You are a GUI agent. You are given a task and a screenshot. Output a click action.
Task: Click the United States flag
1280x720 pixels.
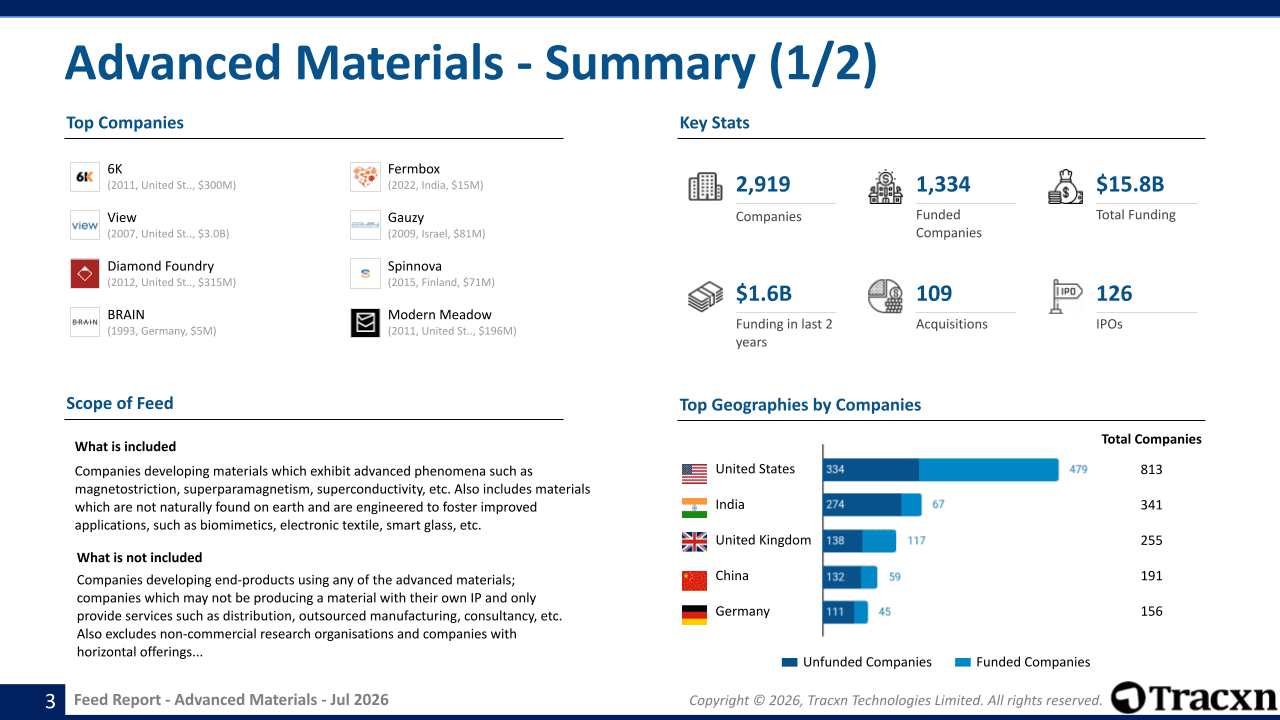click(x=694, y=472)
